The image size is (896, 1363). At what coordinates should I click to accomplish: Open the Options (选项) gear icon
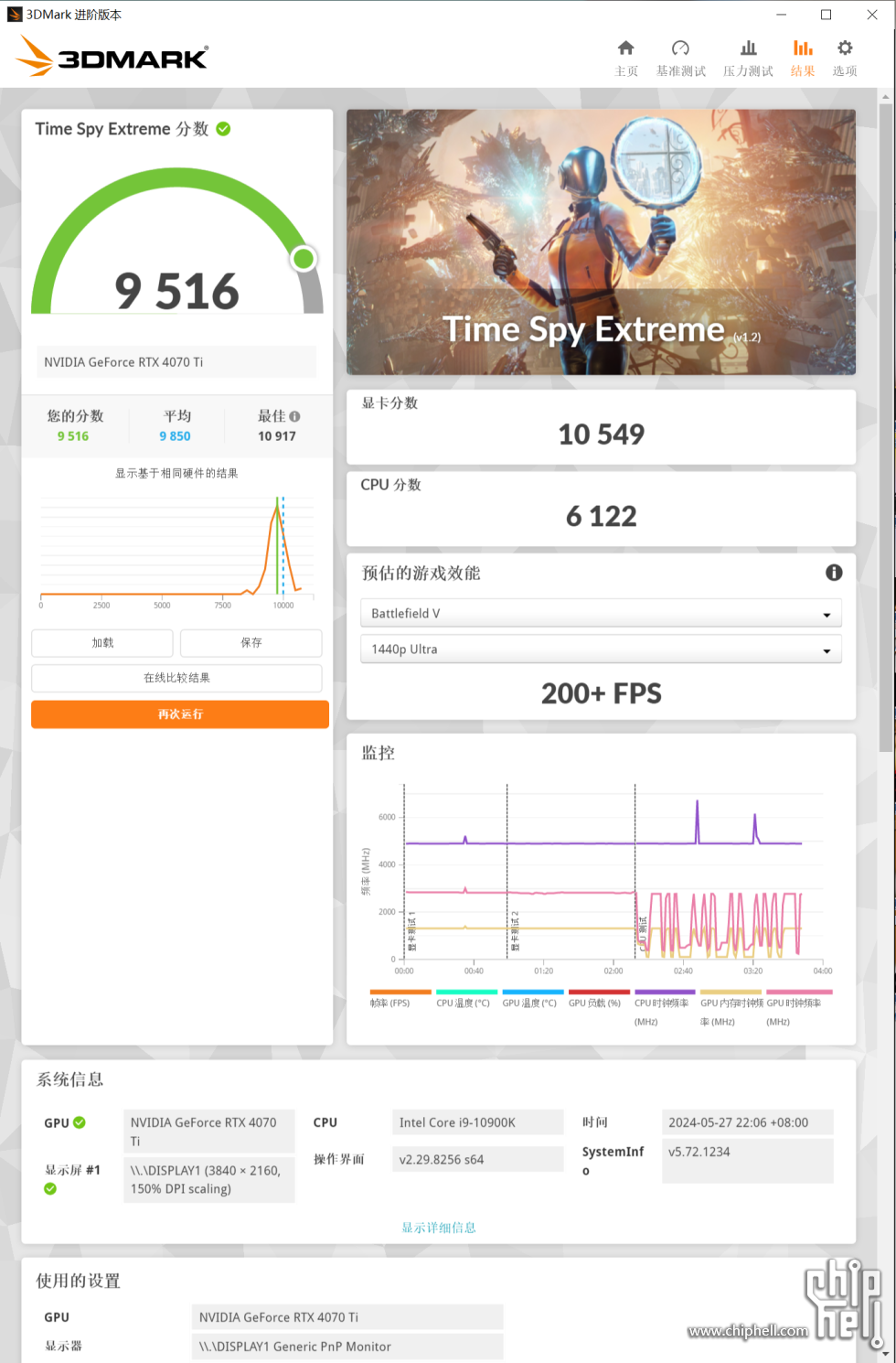click(845, 48)
